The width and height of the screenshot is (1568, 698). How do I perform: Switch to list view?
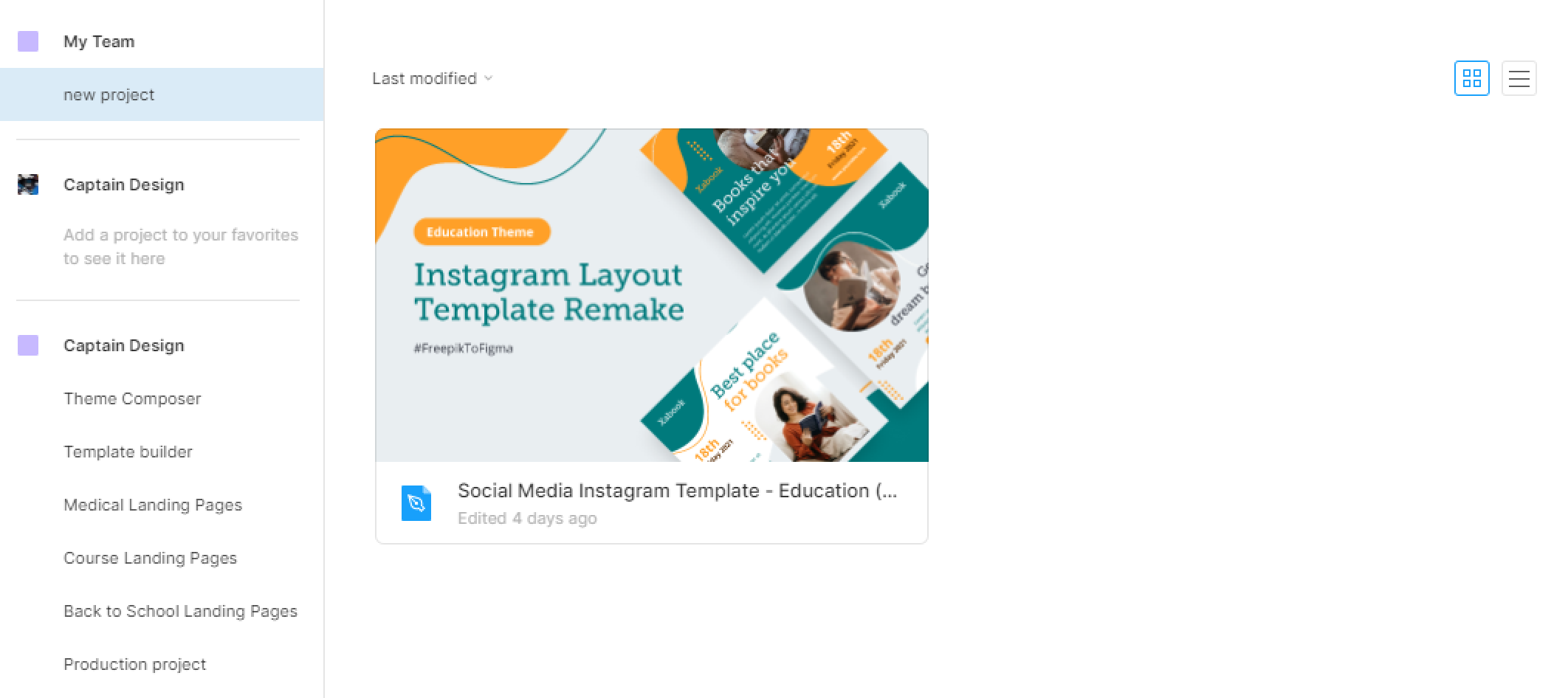(1519, 78)
